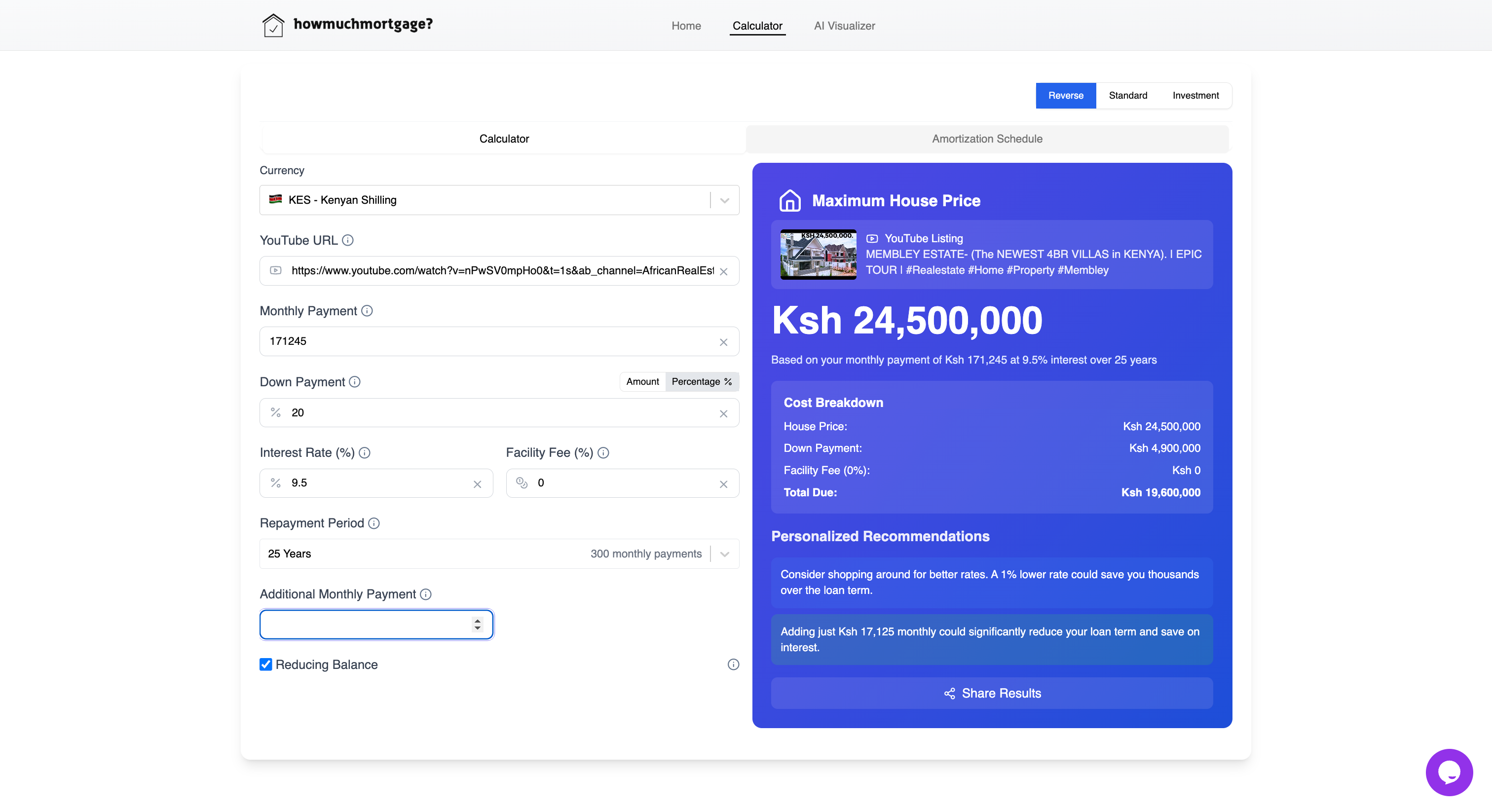This screenshot has width=1492, height=812.
Task: Open the chat bubble widget
Action: click(x=1449, y=772)
